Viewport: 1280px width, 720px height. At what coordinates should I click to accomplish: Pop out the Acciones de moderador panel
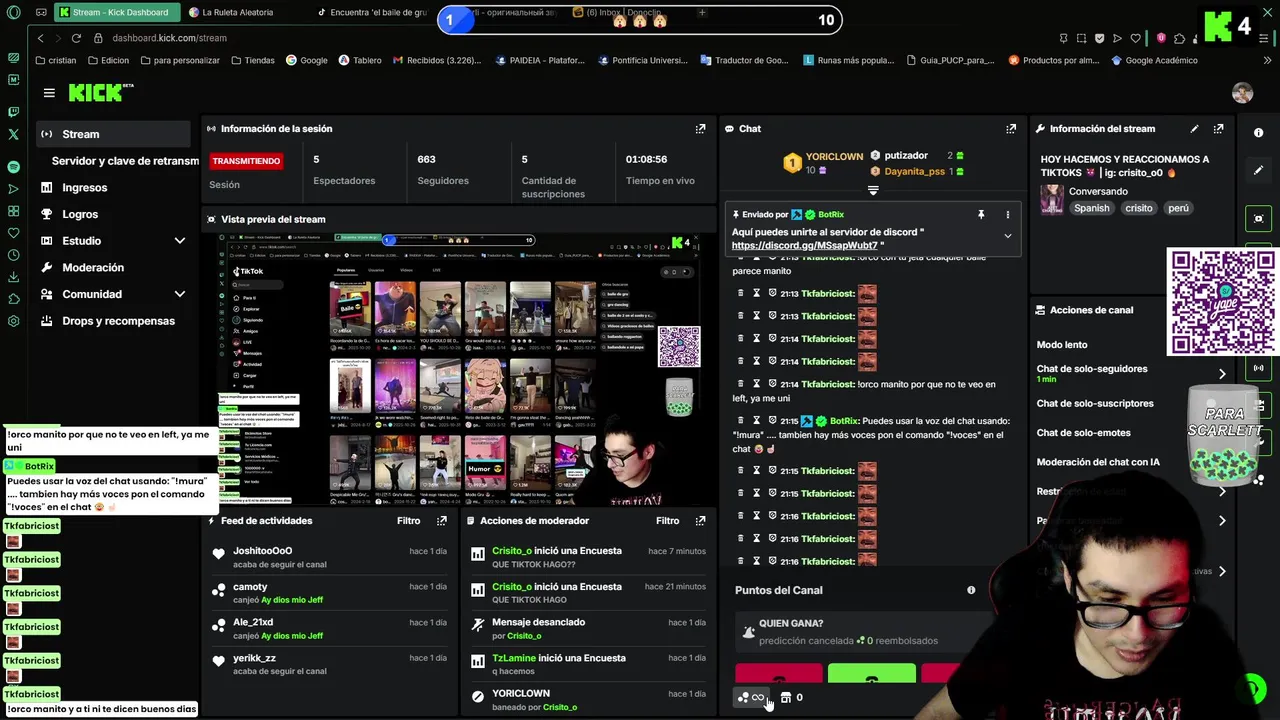coord(700,521)
